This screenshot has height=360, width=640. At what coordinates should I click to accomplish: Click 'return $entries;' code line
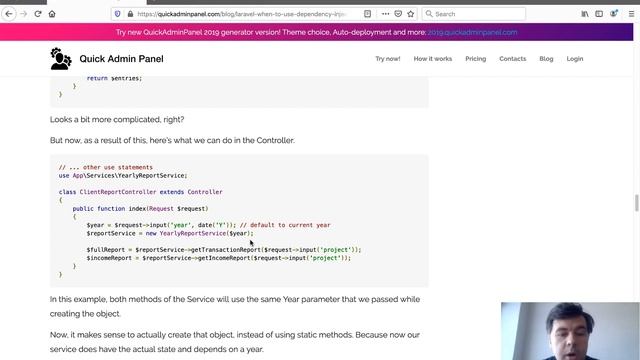[x=114, y=78]
